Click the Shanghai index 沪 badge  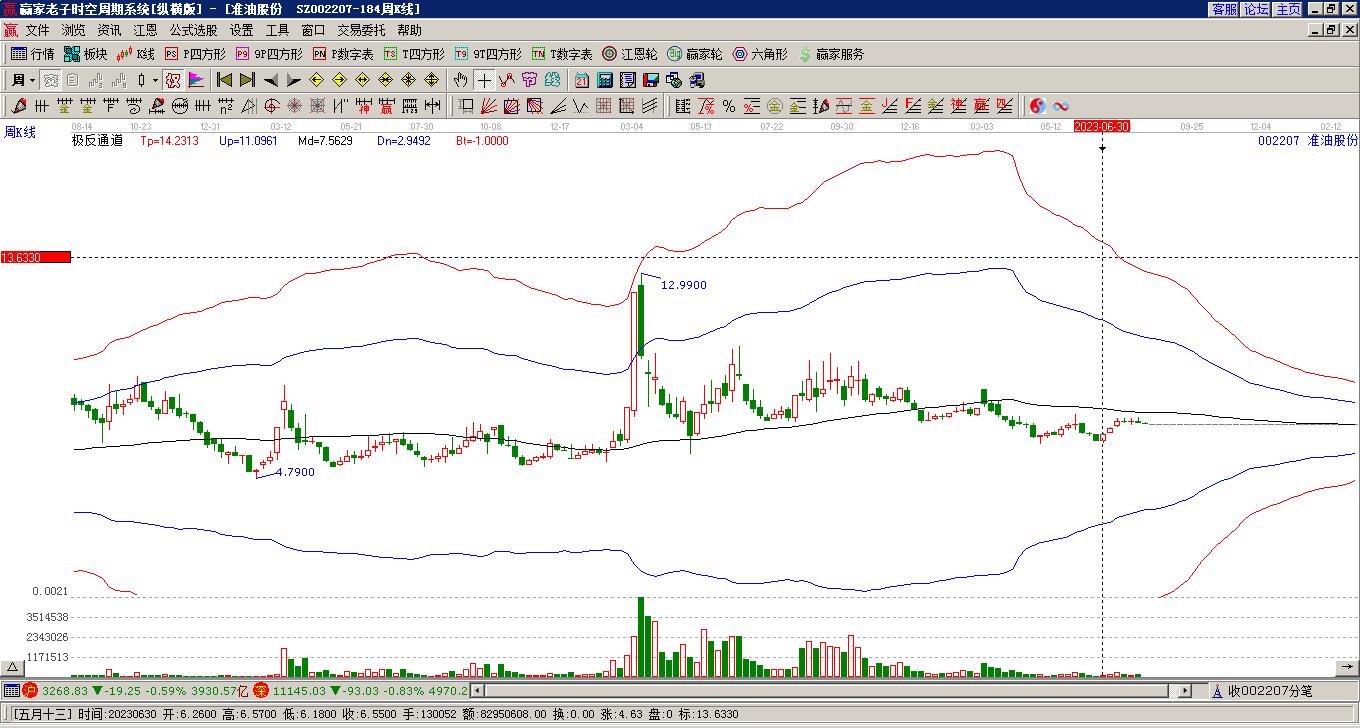[30, 690]
